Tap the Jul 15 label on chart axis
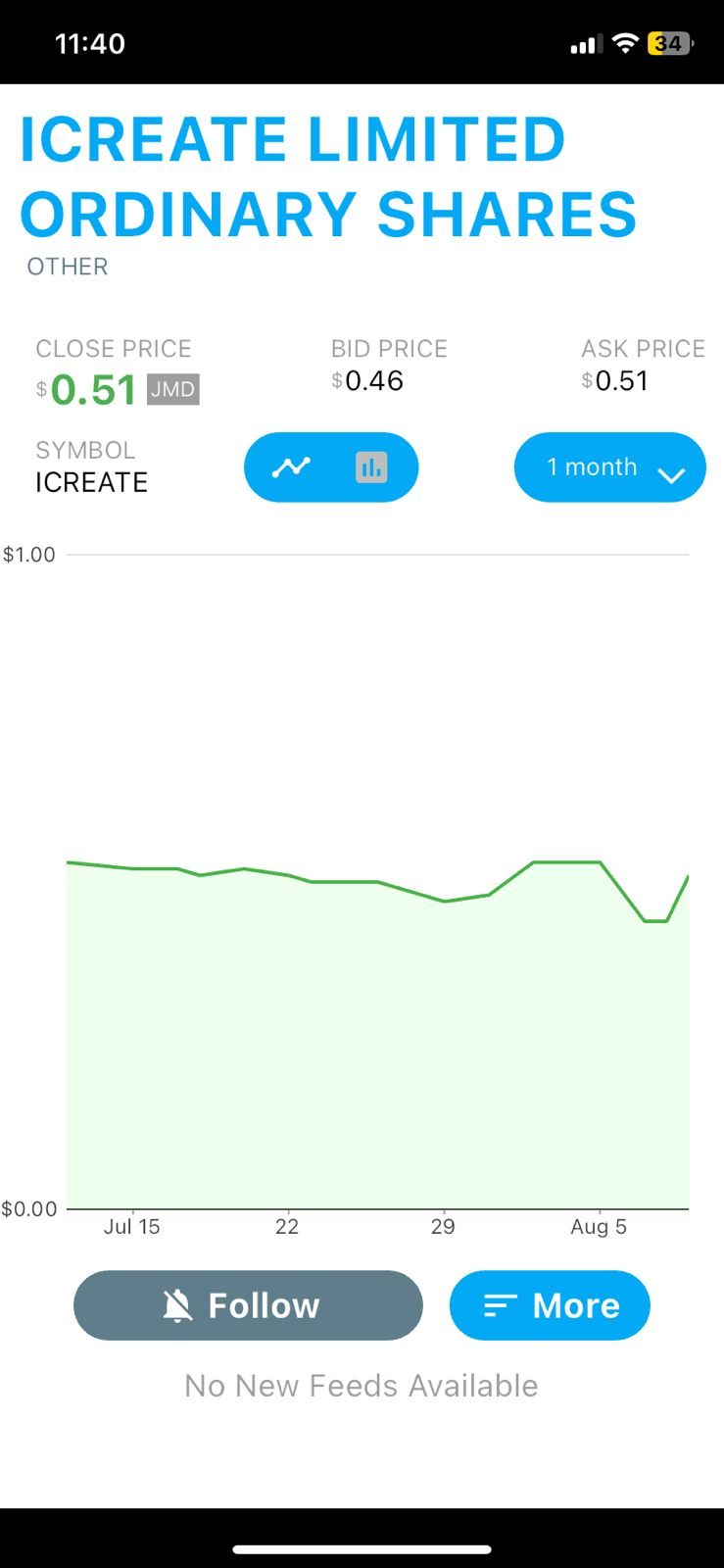724x1568 pixels. pyautogui.click(x=131, y=1227)
